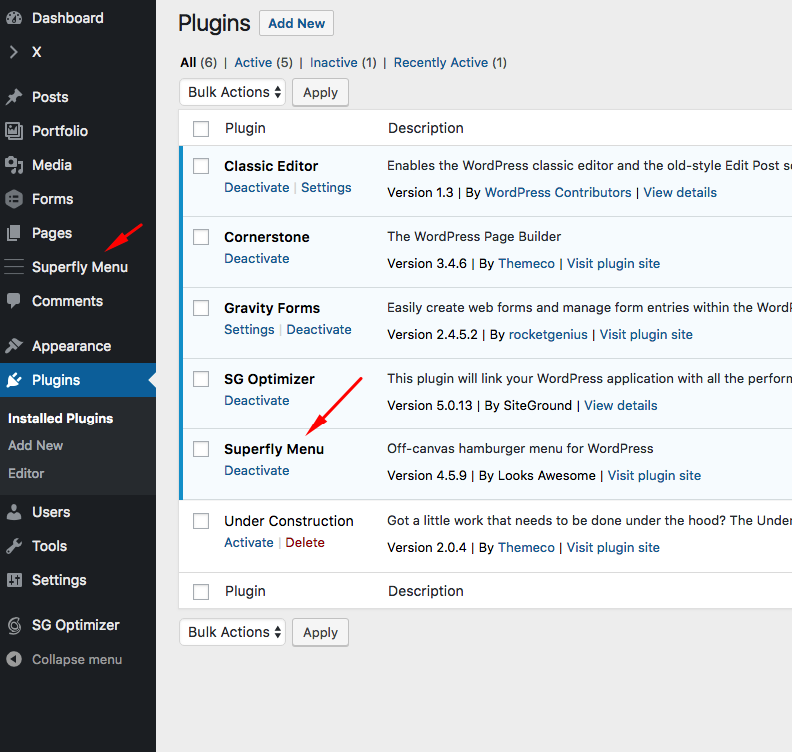The image size is (792, 752).
Task: Open the Add New submenu under Plugins
Action: click(35, 445)
